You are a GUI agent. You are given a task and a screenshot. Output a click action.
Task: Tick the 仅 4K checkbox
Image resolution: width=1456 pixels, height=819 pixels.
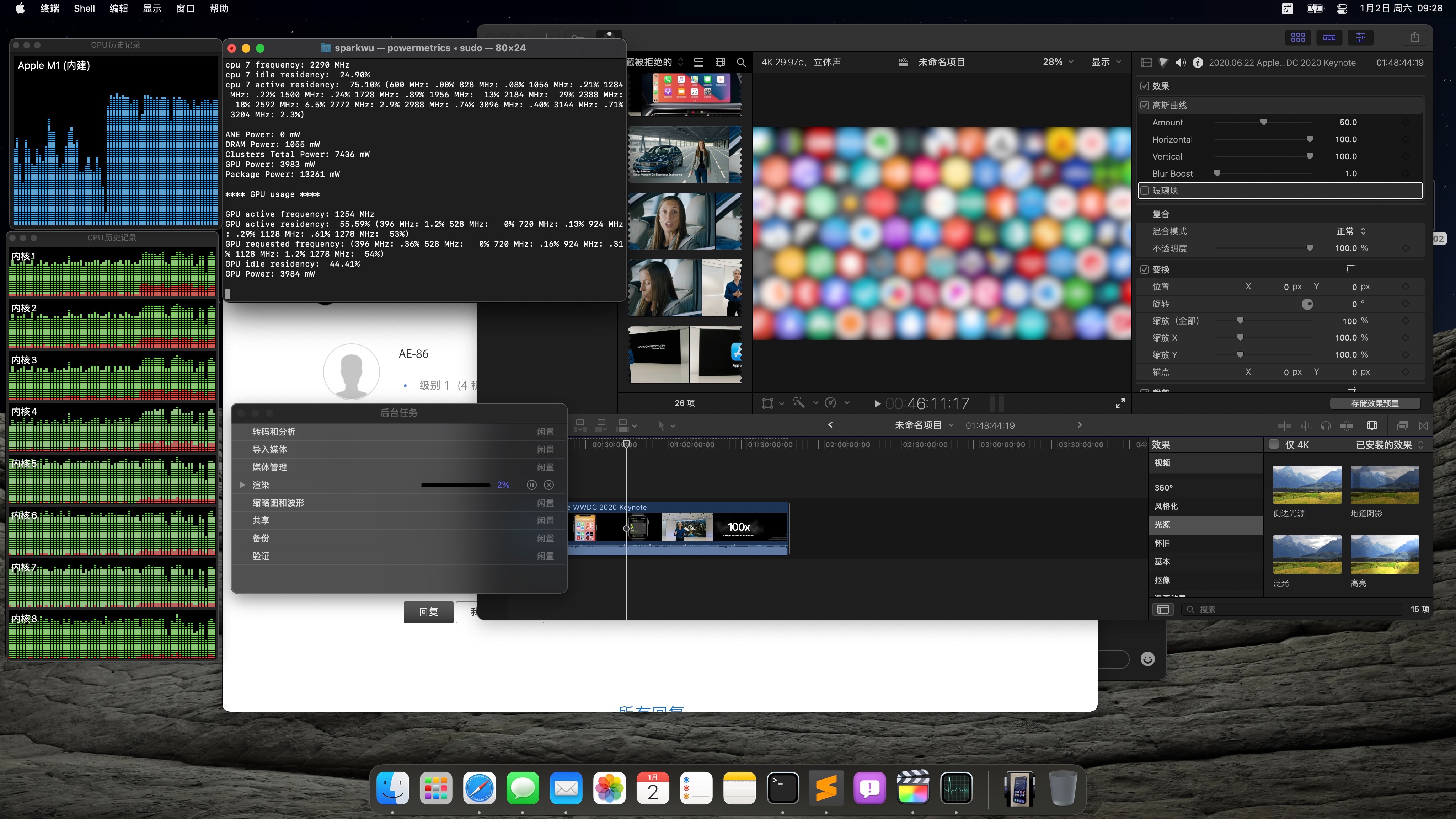1274,444
